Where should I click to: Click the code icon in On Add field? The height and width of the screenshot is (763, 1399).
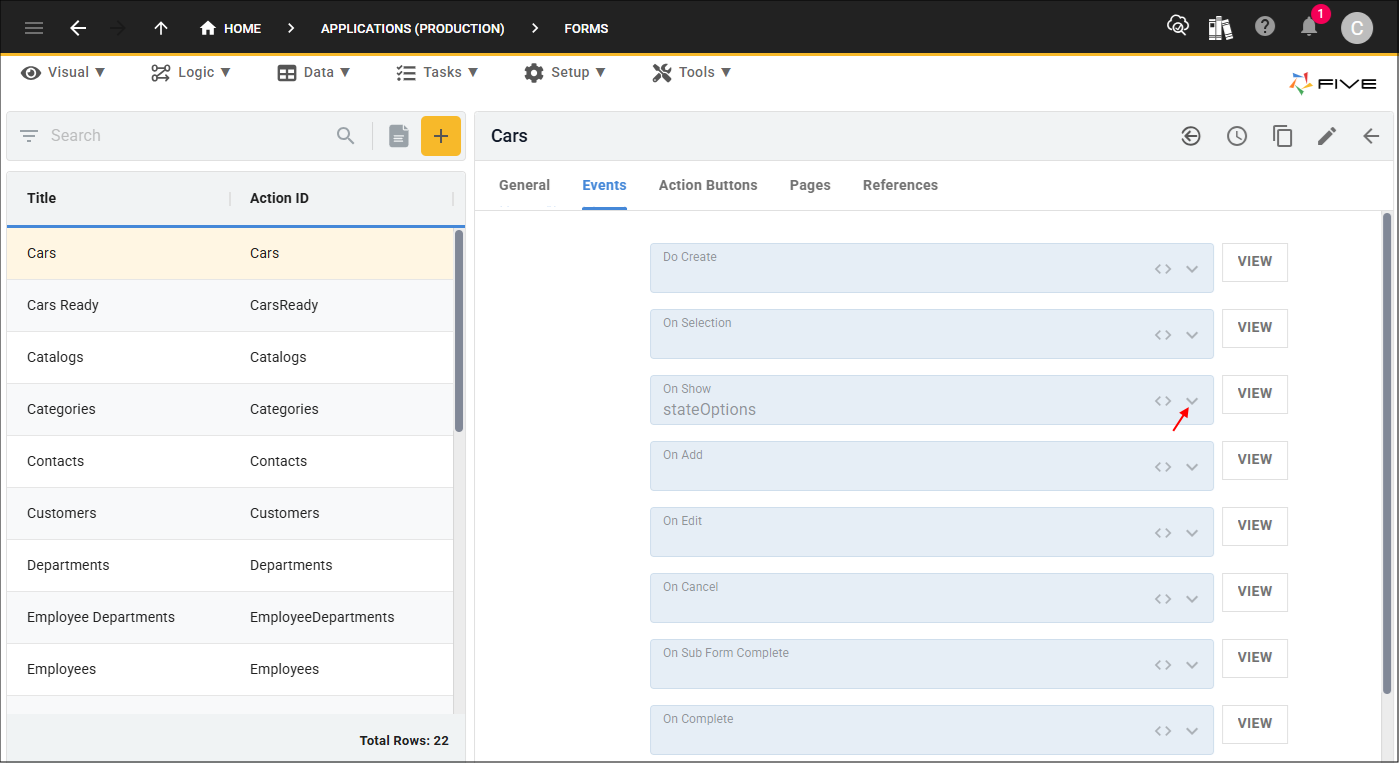(1162, 467)
